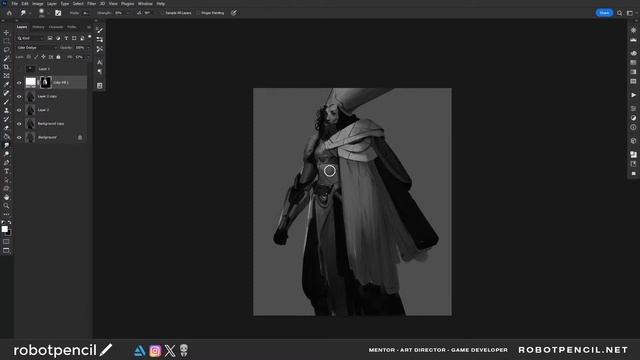Click the Artstation icon in the bottom banner
This screenshot has width=640, height=360.
coord(140,351)
